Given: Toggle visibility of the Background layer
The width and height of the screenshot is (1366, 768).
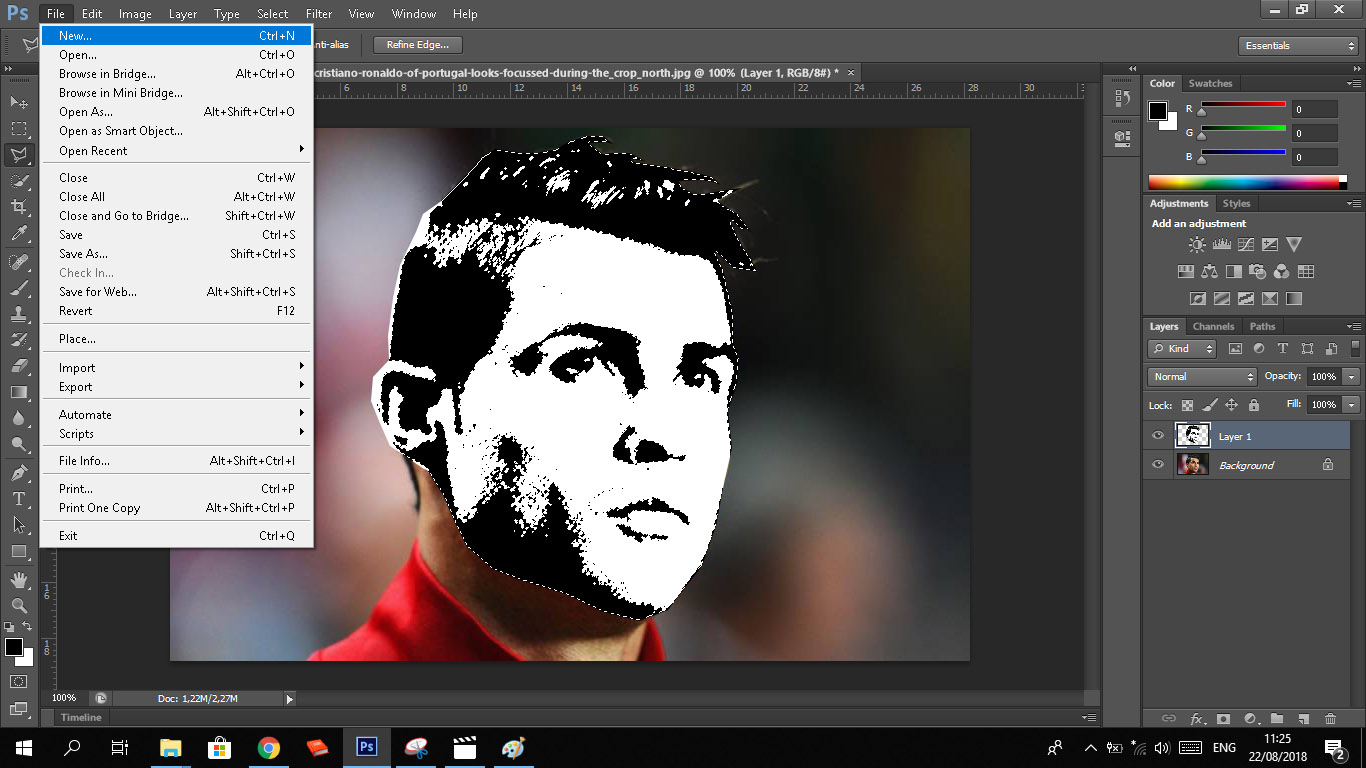Looking at the screenshot, I should click(x=1158, y=465).
